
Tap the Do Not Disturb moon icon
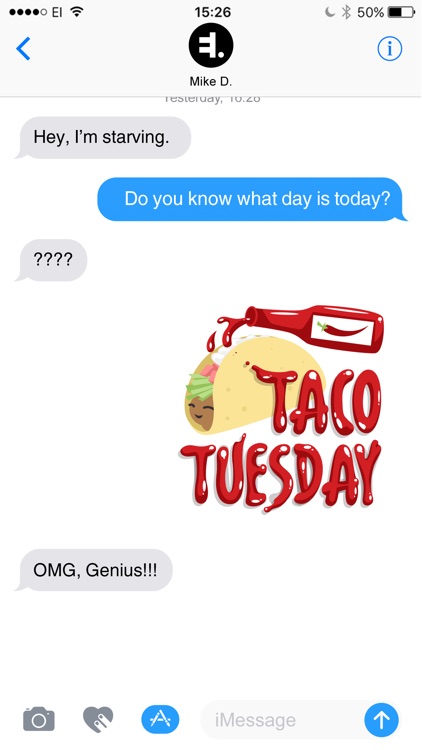[330, 12]
